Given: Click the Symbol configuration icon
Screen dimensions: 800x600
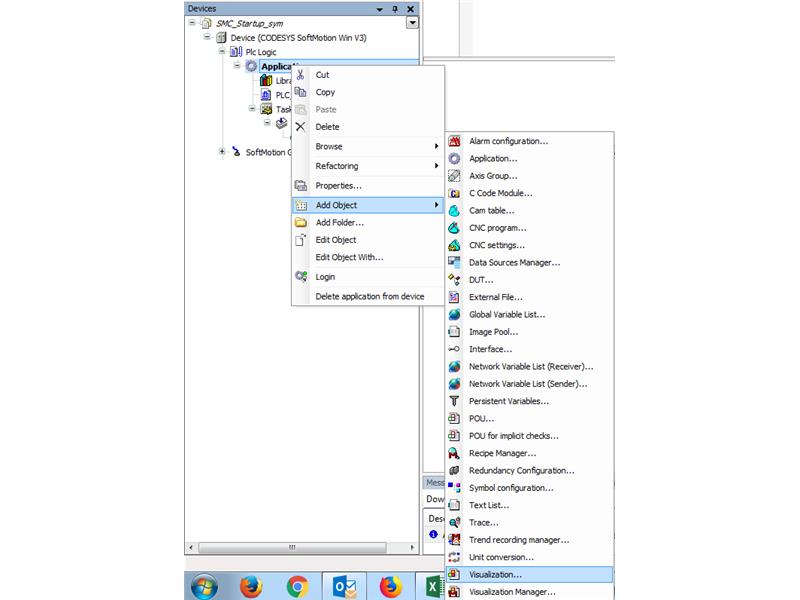Looking at the screenshot, I should [x=454, y=488].
